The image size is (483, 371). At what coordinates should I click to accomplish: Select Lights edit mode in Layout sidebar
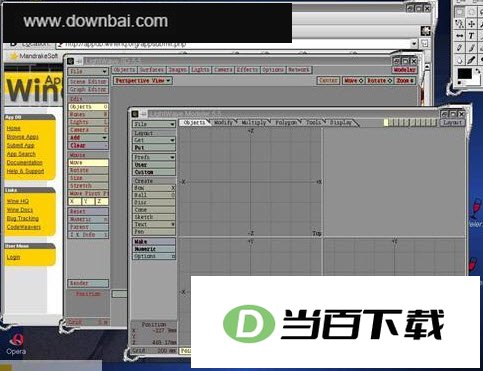[88, 122]
